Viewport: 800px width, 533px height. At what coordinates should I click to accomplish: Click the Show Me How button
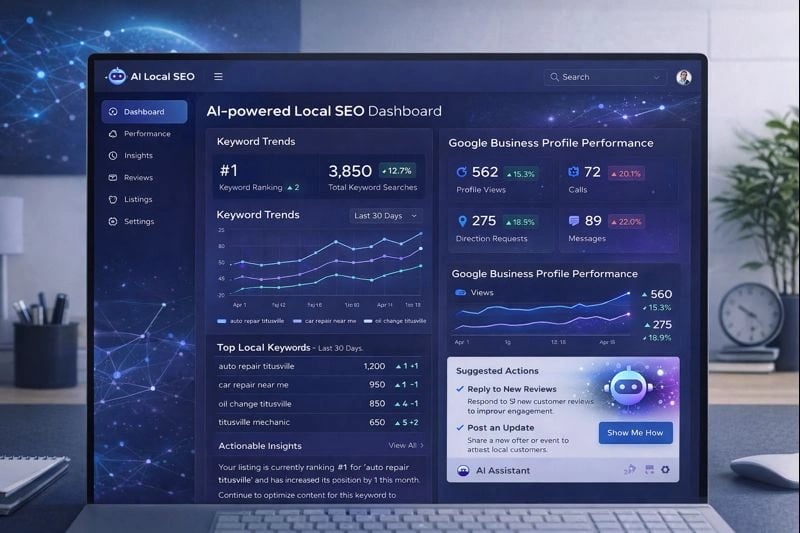coord(635,433)
